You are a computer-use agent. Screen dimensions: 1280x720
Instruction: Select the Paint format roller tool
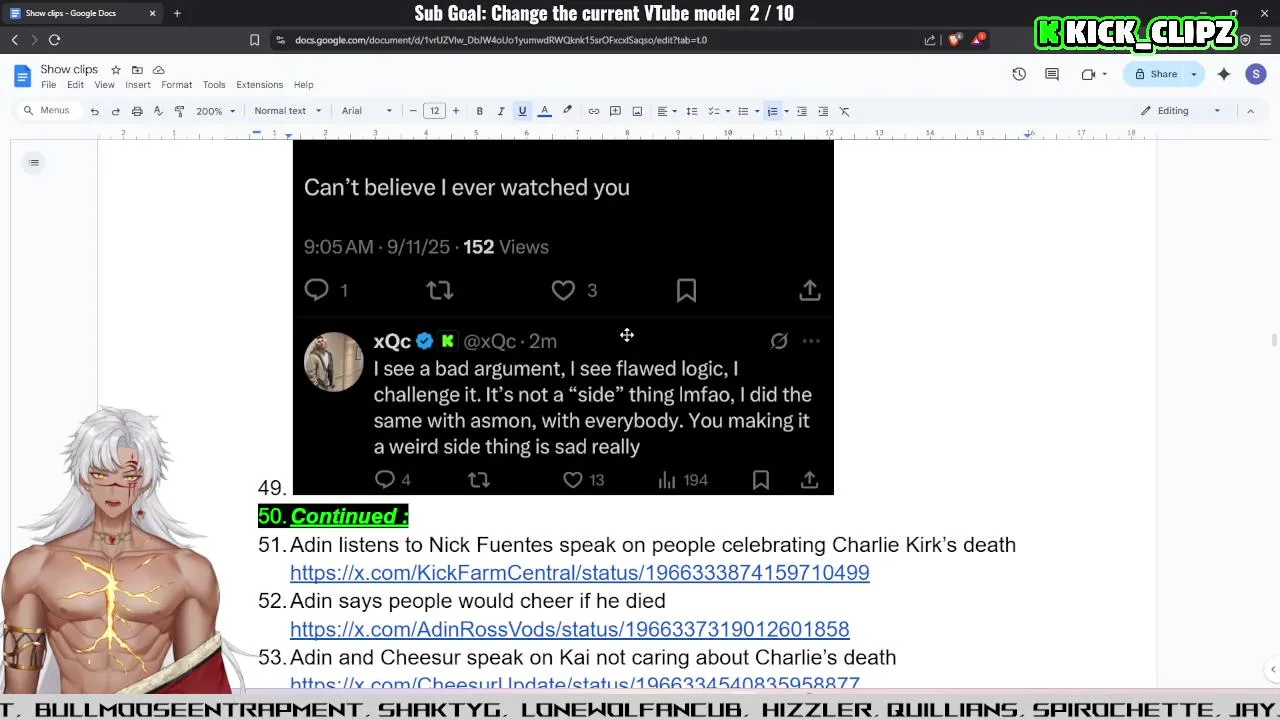tap(179, 111)
